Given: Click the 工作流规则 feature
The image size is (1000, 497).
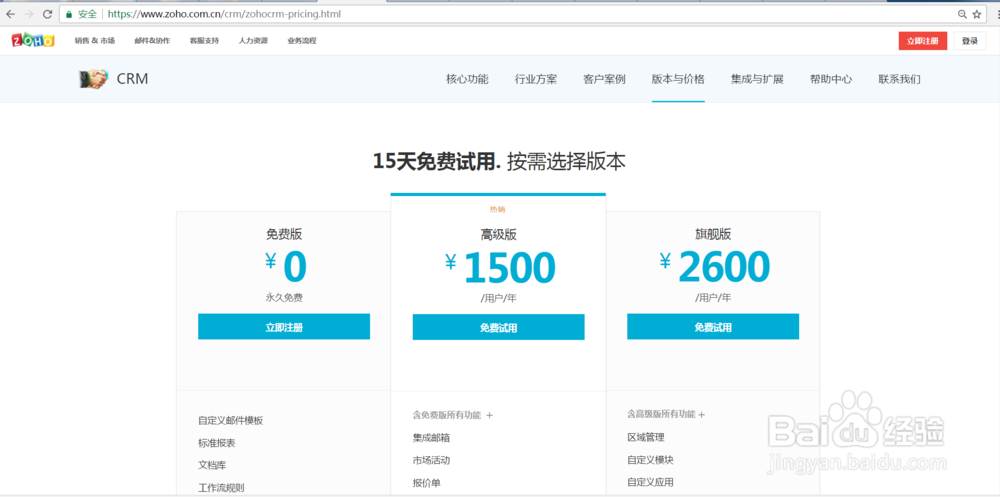Looking at the screenshot, I should [221, 488].
